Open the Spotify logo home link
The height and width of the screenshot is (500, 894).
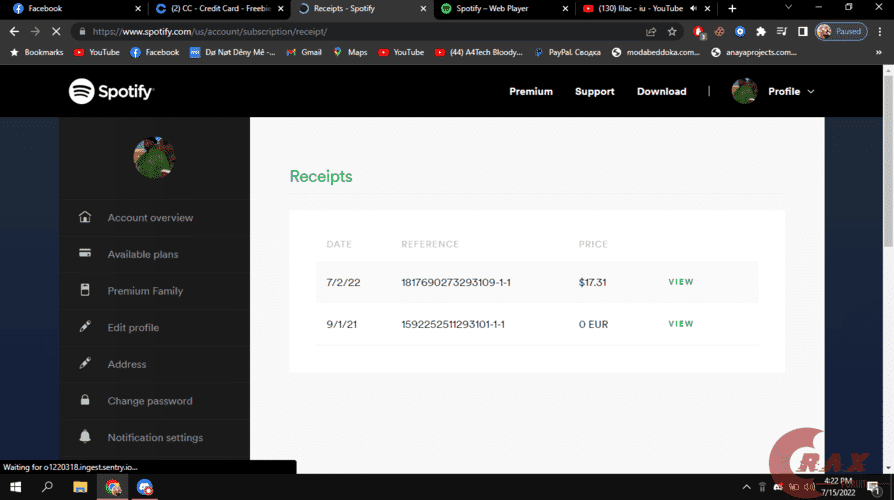(x=111, y=91)
